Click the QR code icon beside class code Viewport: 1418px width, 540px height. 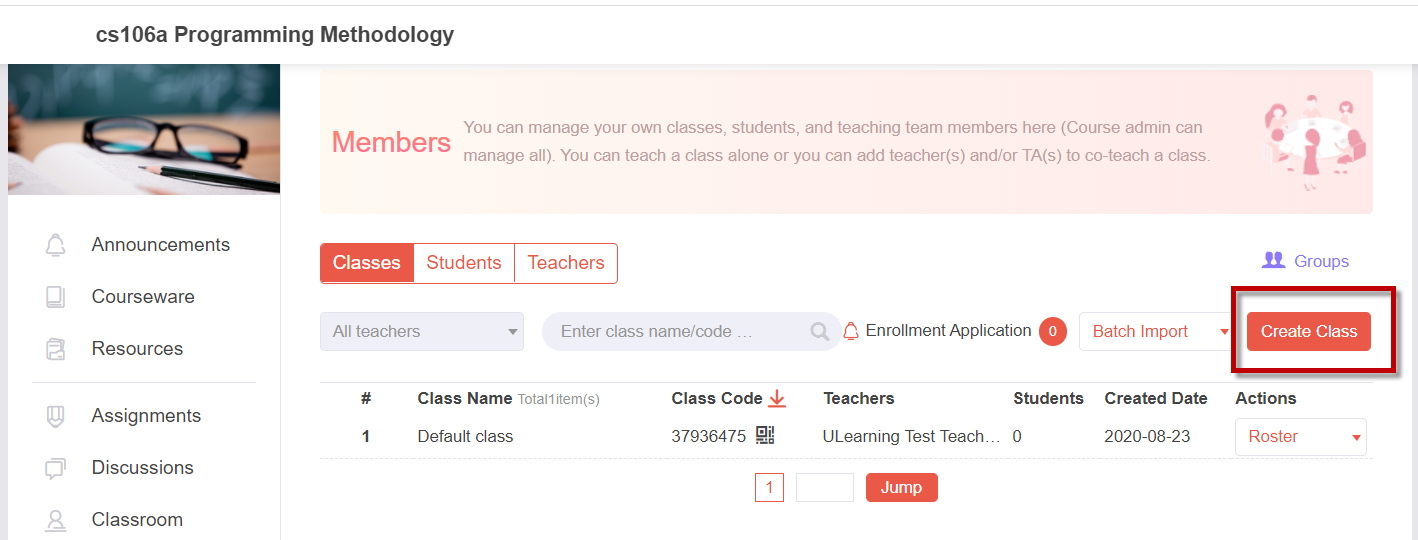[x=765, y=435]
